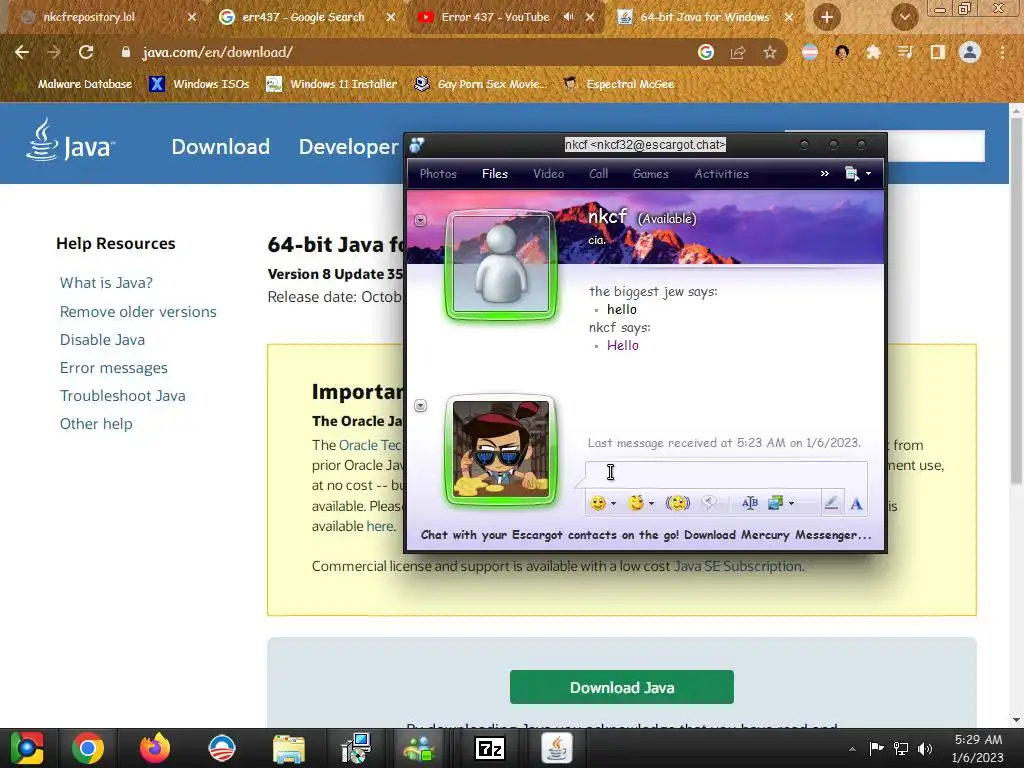This screenshot has height=768, width=1024.
Task: Click the voice clip speech bubble icon
Action: click(709, 502)
